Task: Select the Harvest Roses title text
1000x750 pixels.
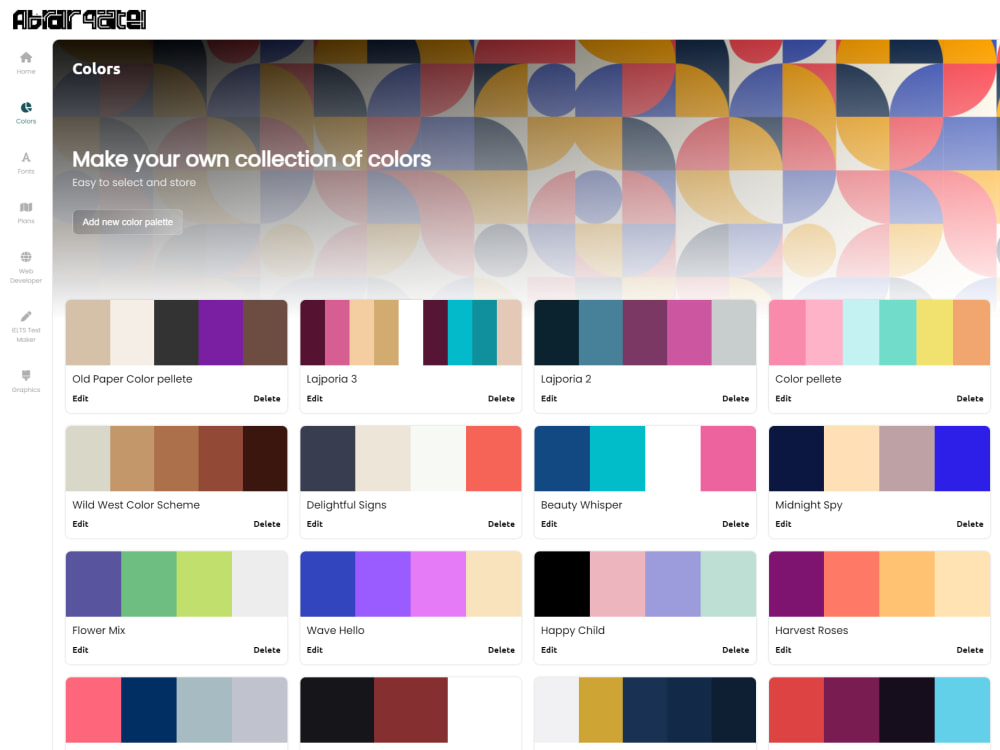Action: click(x=811, y=630)
